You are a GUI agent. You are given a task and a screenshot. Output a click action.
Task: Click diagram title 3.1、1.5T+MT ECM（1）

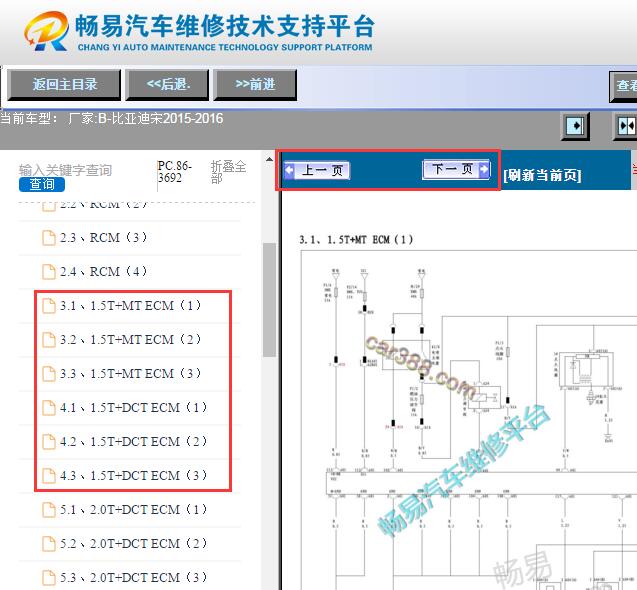point(356,239)
